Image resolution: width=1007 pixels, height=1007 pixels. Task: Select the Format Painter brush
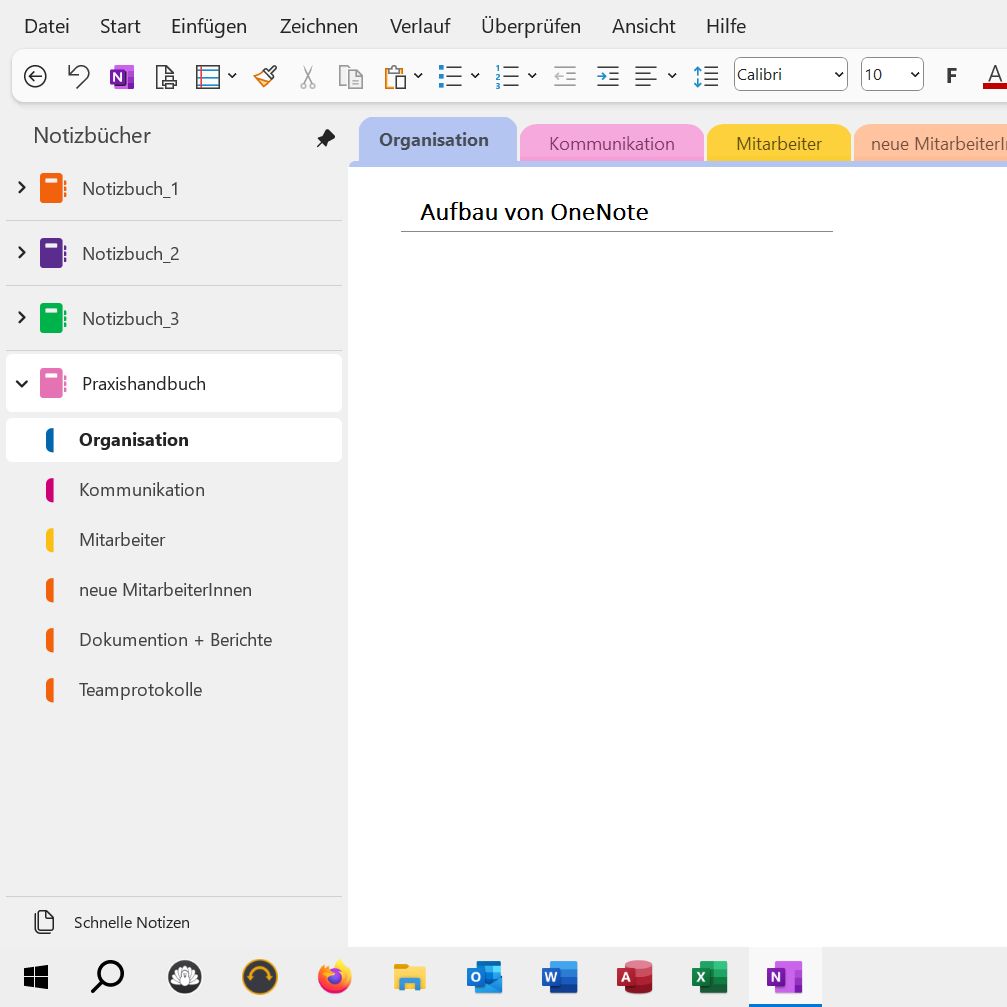(x=265, y=76)
